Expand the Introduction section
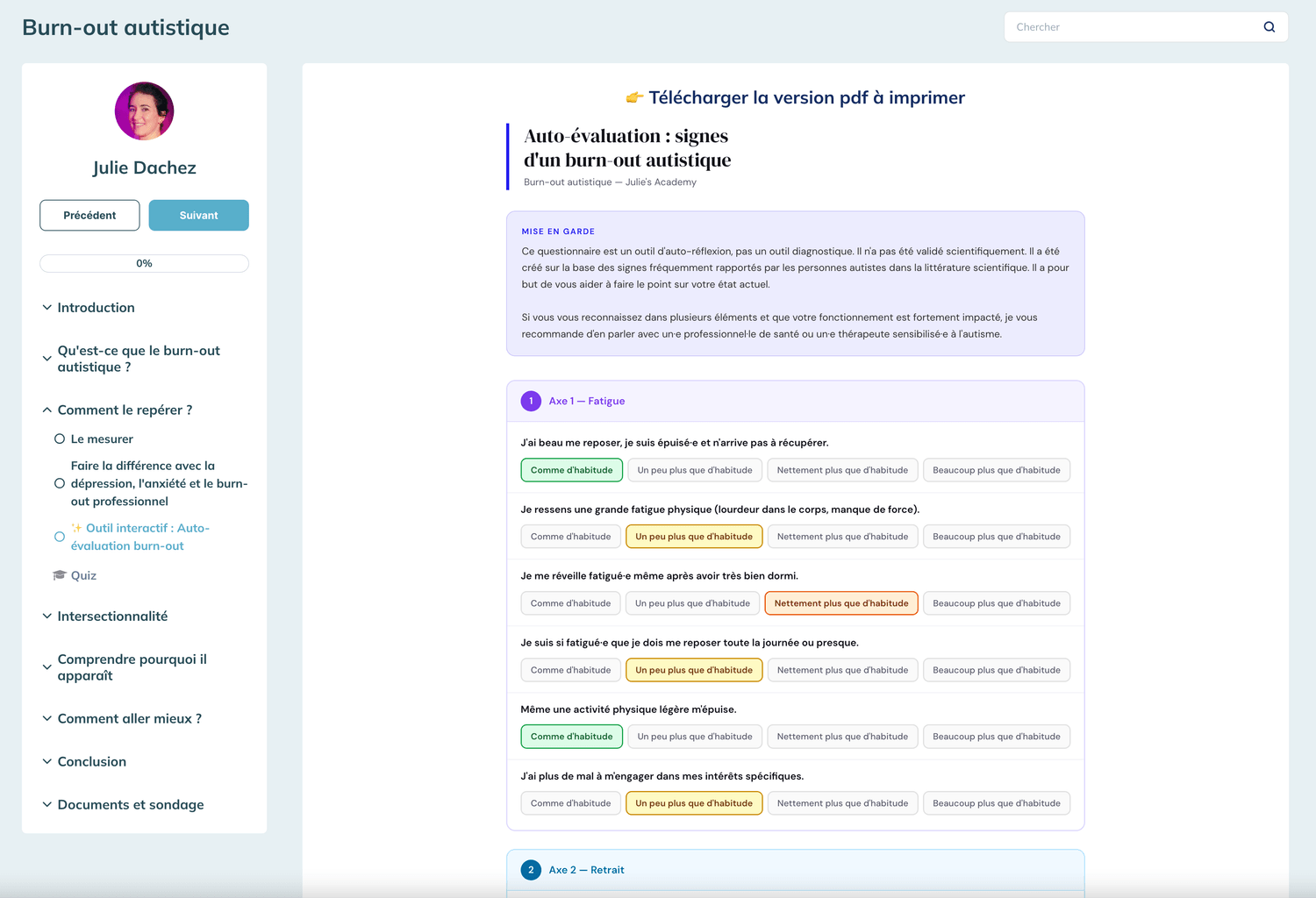The height and width of the screenshot is (898, 1316). pyautogui.click(x=96, y=308)
